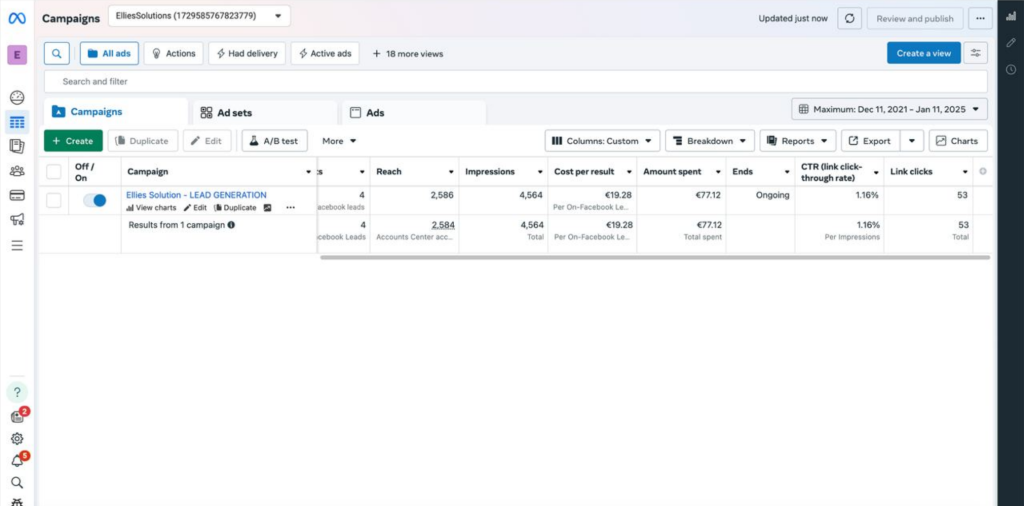Click the Amount spent column header

pos(672,172)
